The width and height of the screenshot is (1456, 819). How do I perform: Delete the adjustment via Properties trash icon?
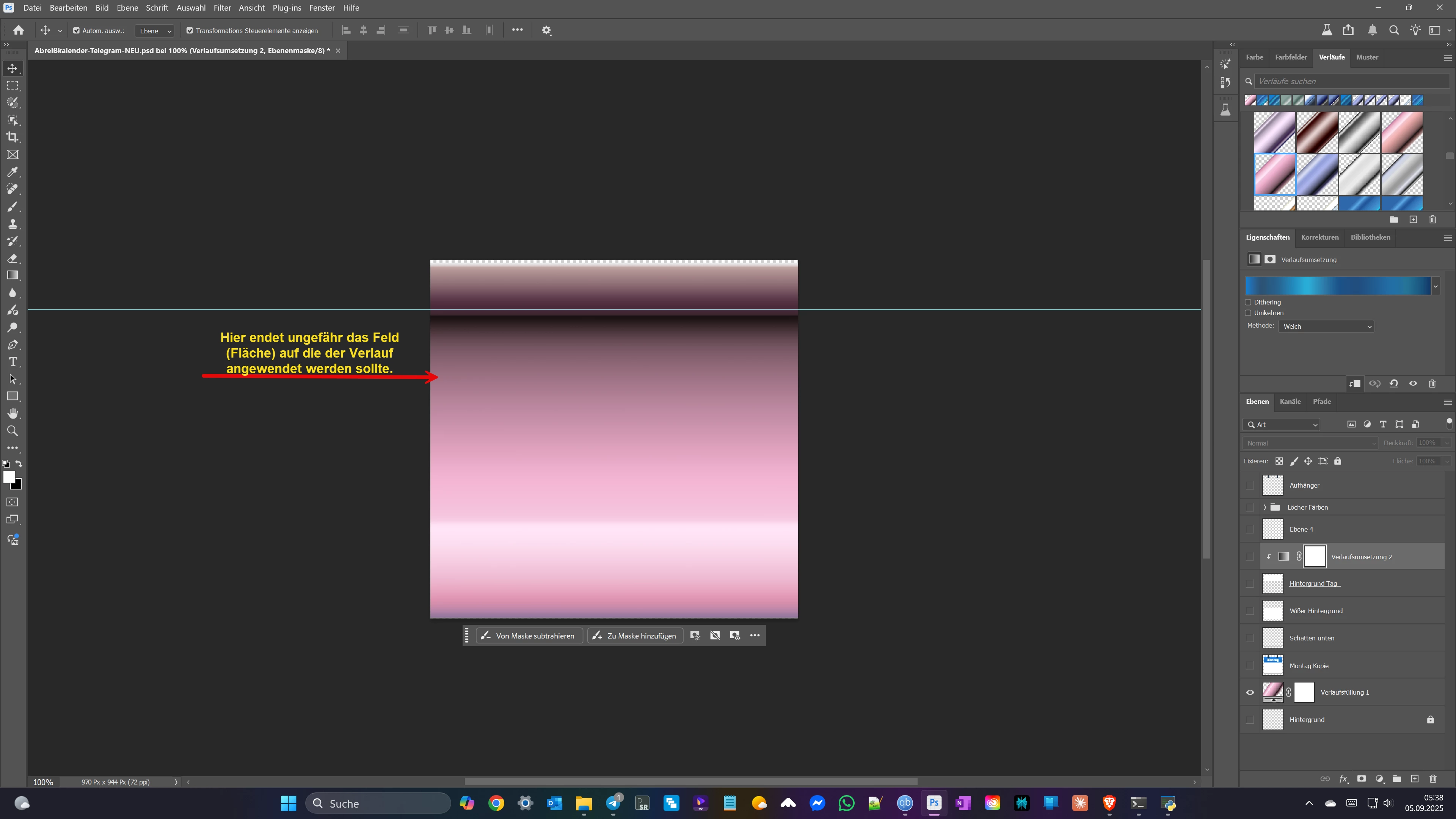(1432, 384)
